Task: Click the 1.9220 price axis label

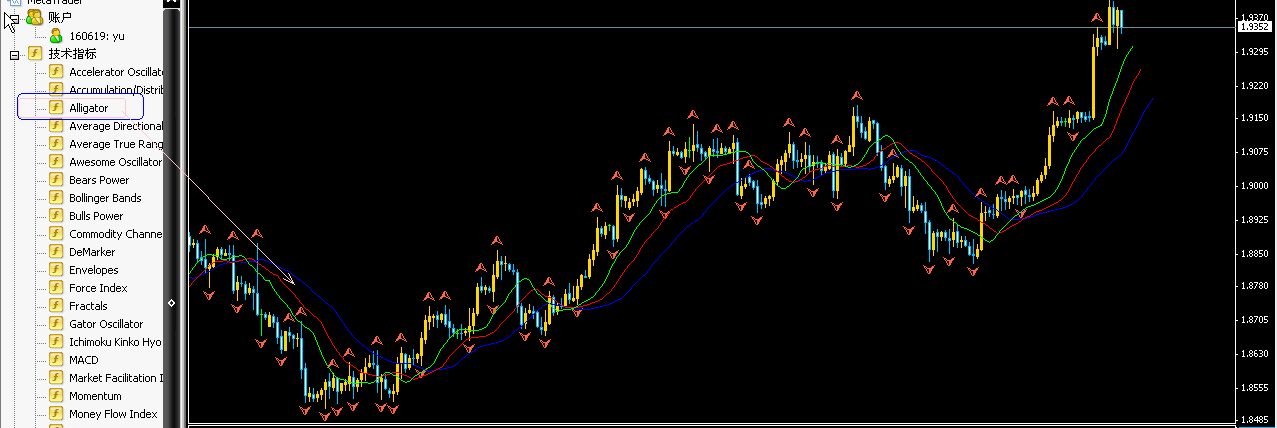Action: coord(1255,86)
